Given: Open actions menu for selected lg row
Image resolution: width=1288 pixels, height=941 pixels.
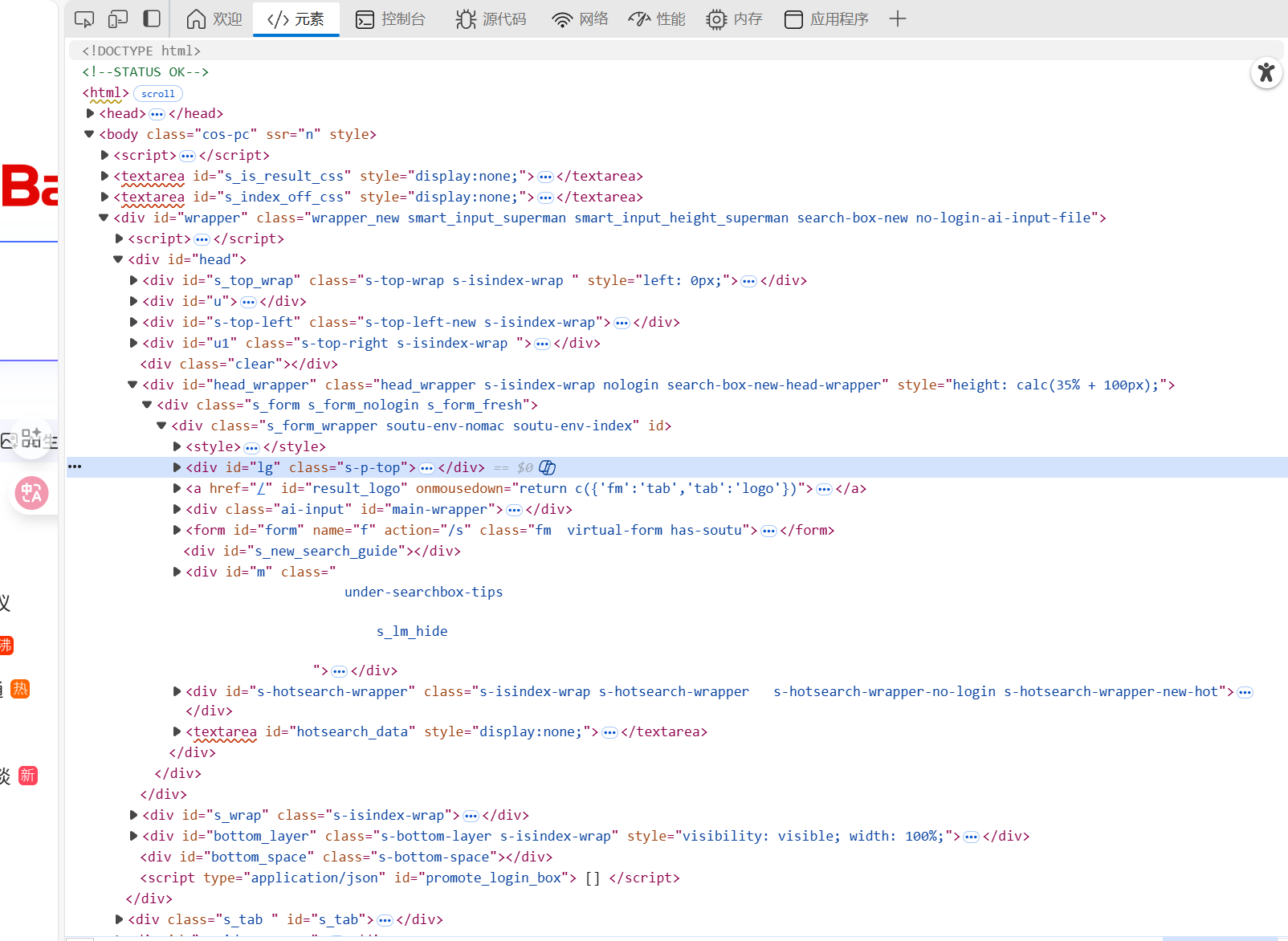Looking at the screenshot, I should tap(75, 467).
